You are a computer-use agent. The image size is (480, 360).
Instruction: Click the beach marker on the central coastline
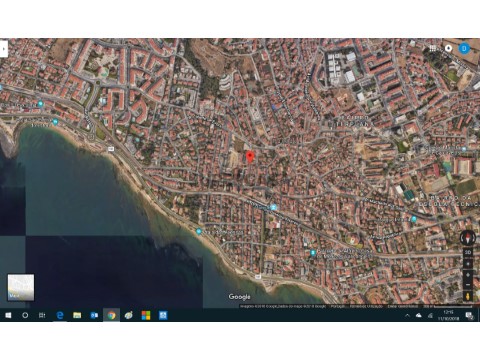(x=199, y=231)
